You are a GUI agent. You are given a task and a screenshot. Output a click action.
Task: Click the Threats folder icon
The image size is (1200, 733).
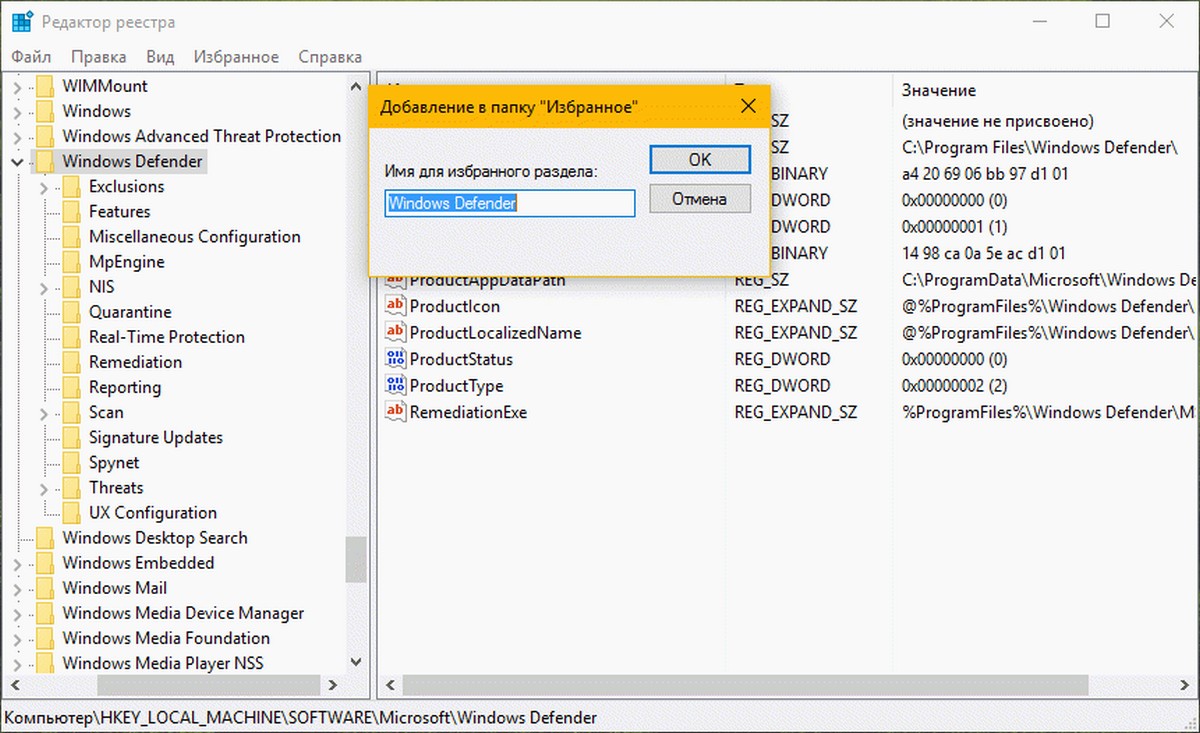coord(70,487)
